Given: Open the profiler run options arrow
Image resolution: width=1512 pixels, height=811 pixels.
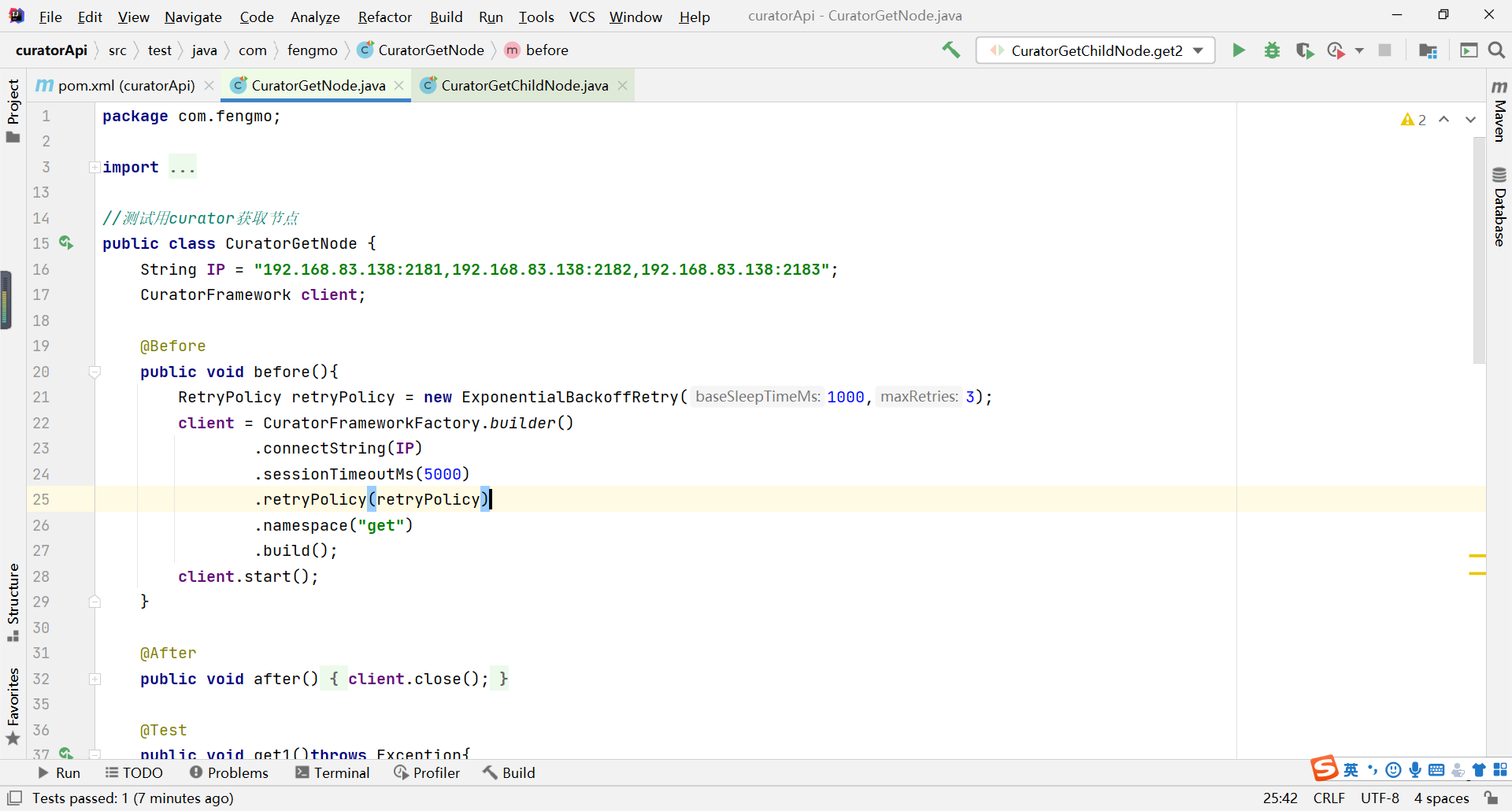Looking at the screenshot, I should click(x=1359, y=50).
